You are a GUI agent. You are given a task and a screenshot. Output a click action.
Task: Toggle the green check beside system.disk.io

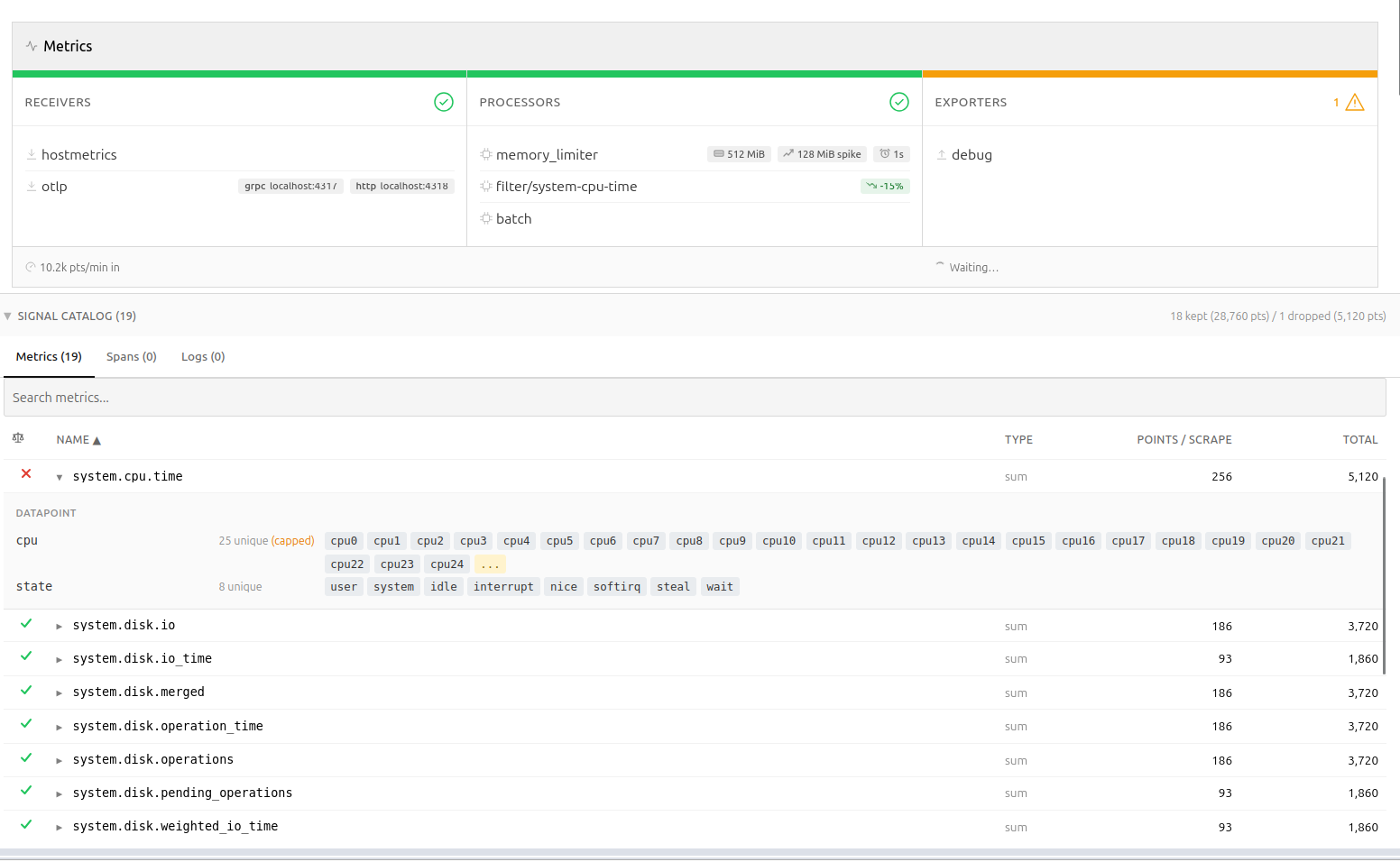click(25, 622)
